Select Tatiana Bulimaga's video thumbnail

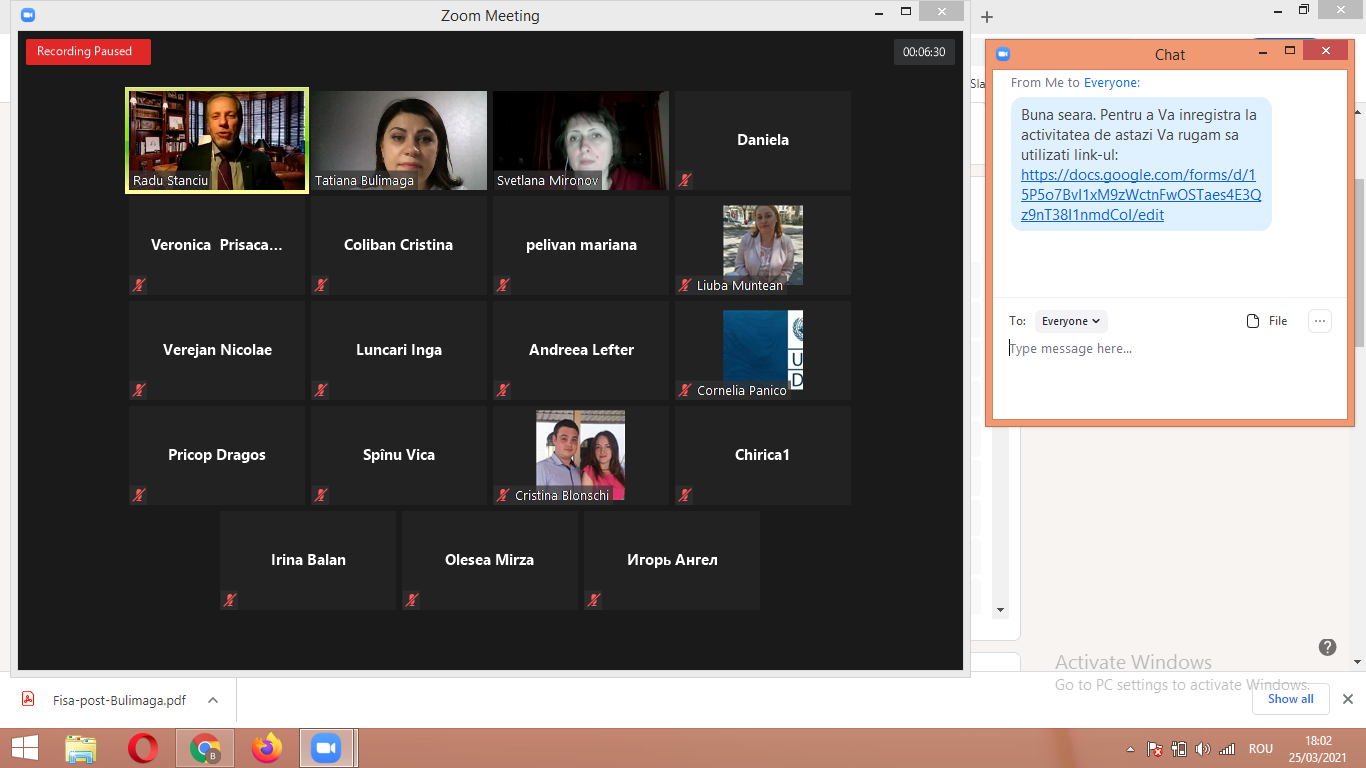(399, 140)
